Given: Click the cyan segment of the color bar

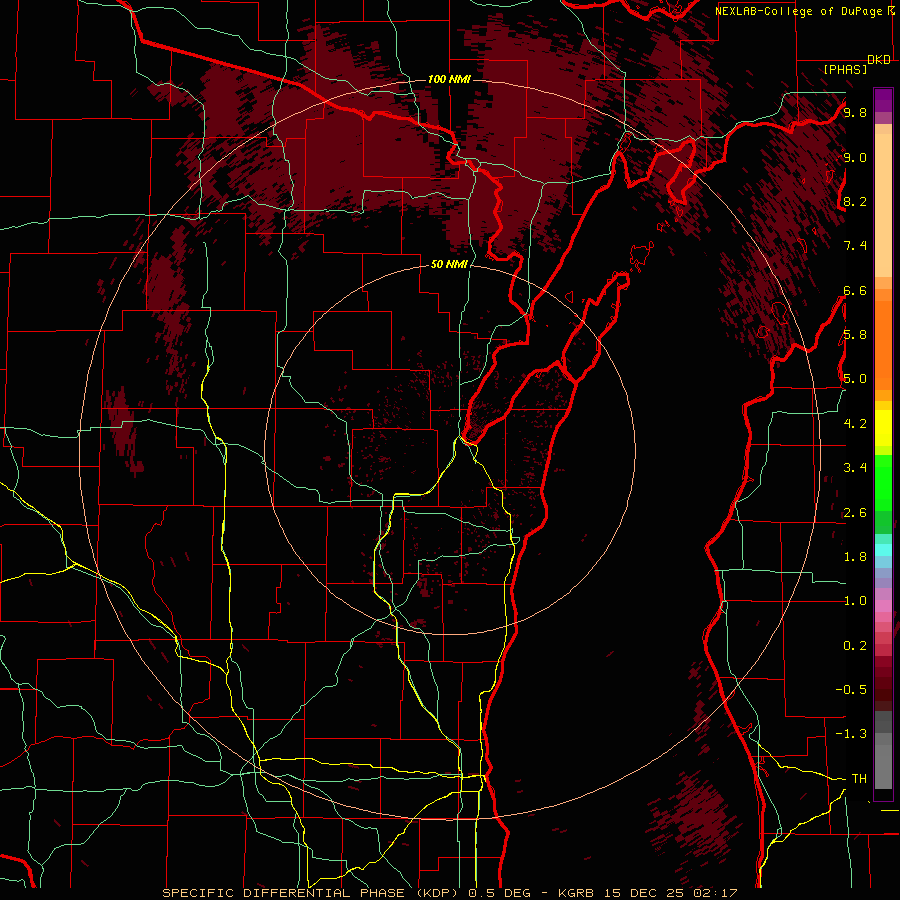Looking at the screenshot, I should pos(883,550).
